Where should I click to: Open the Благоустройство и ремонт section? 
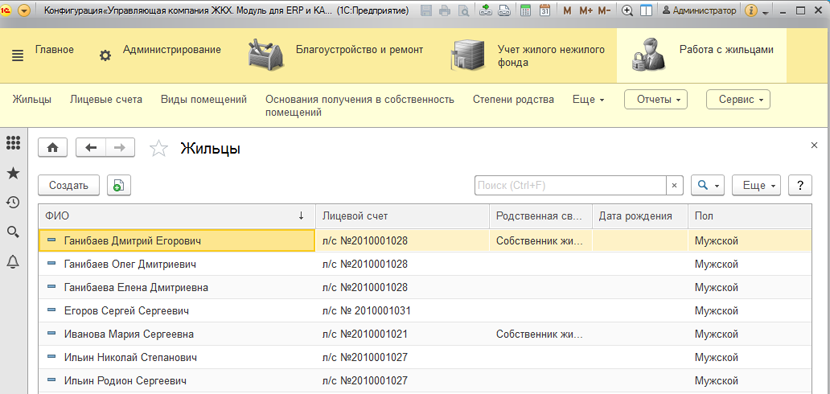[359, 50]
